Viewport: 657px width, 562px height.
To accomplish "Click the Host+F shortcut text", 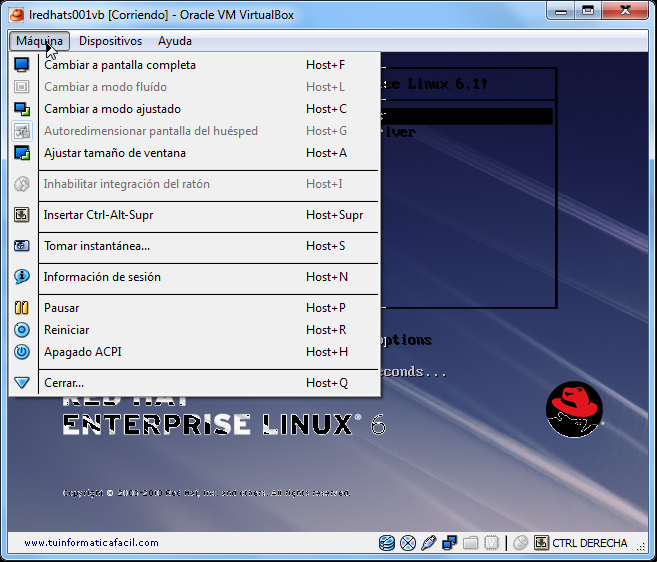I will click(x=326, y=65).
